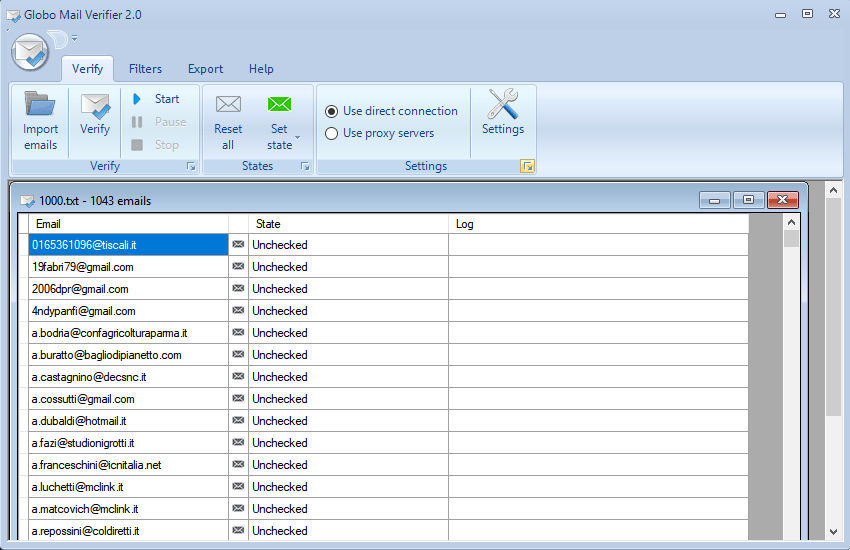Viewport: 850px width, 550px height.
Task: Click the outer window vertical scrollbar thumb
Action: [834, 307]
